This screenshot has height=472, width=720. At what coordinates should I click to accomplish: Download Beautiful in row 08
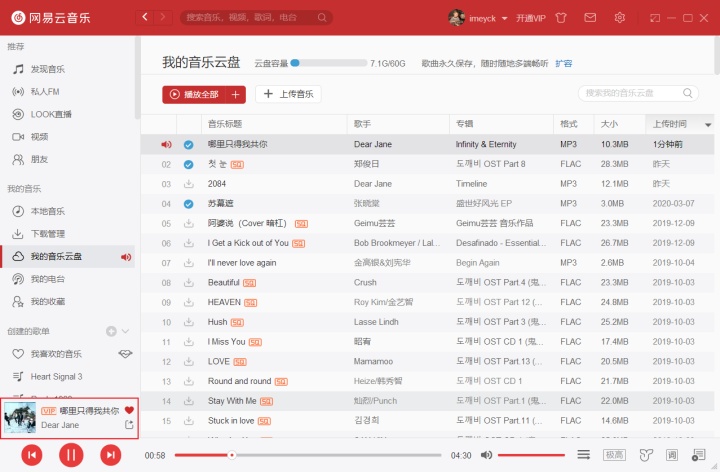point(188,283)
